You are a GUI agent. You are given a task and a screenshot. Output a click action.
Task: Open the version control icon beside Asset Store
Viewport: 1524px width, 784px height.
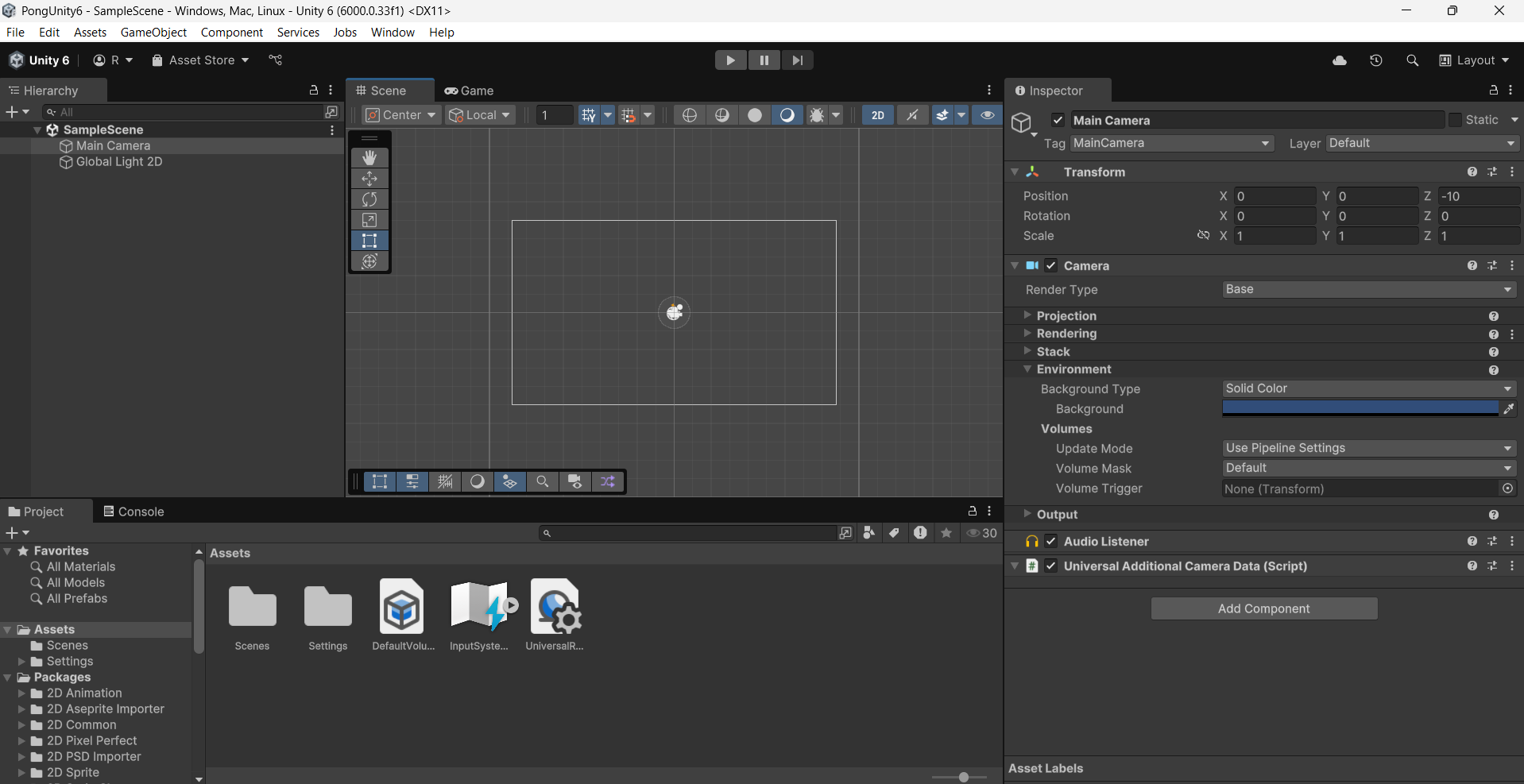coord(276,60)
